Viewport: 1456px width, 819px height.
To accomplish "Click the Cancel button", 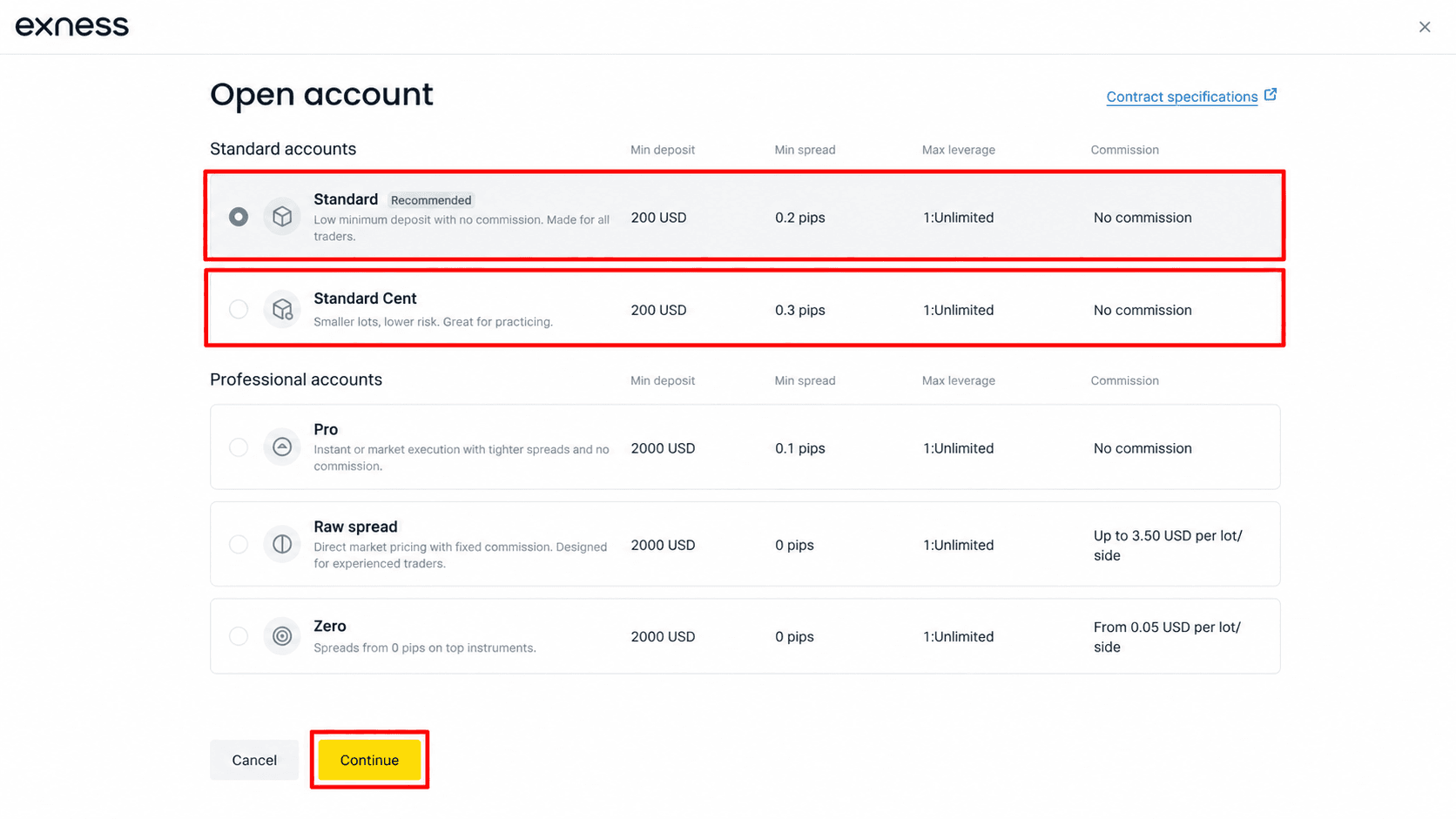I will (x=254, y=760).
